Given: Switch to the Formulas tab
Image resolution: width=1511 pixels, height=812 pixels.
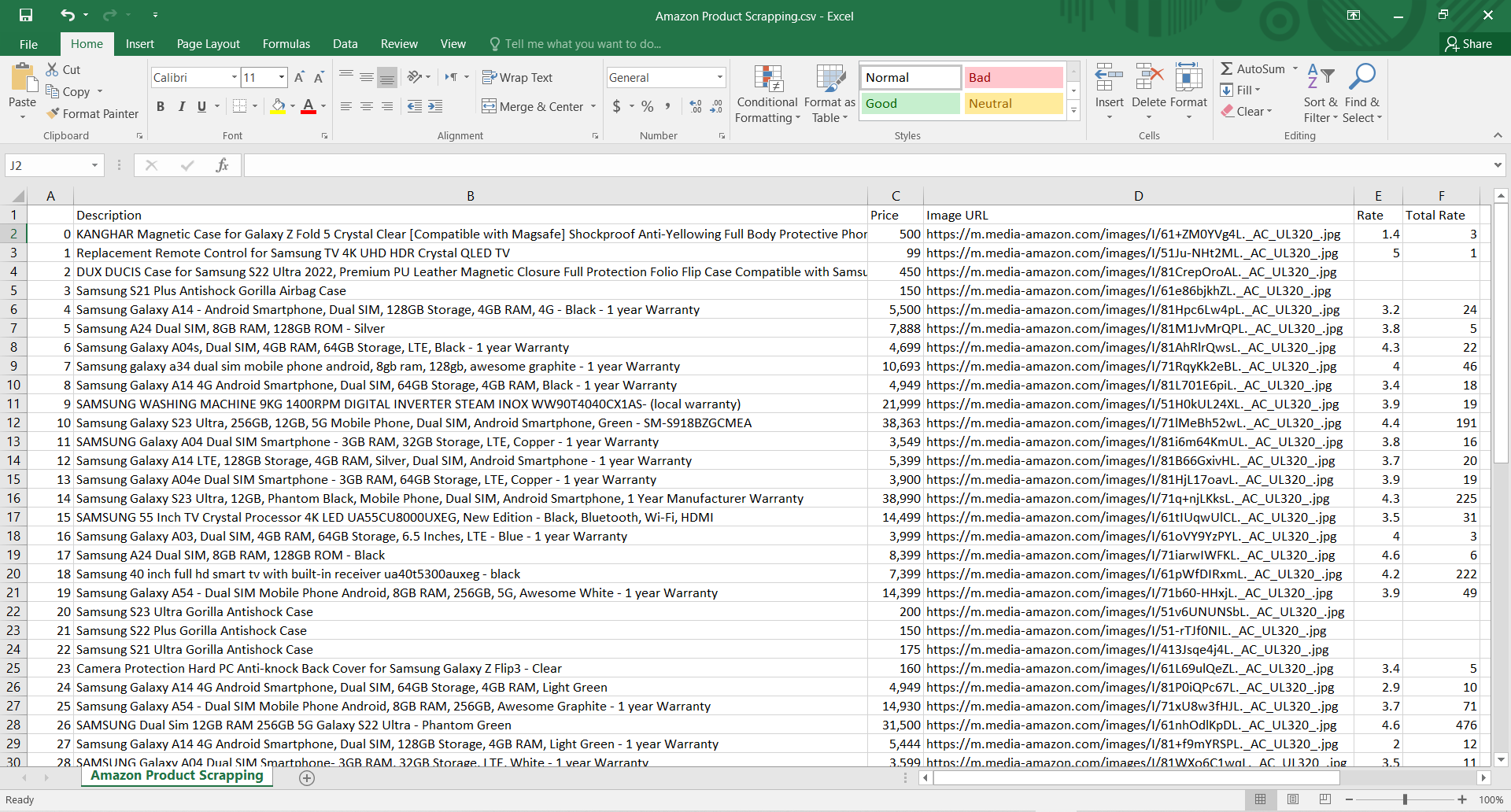Looking at the screenshot, I should click(286, 44).
